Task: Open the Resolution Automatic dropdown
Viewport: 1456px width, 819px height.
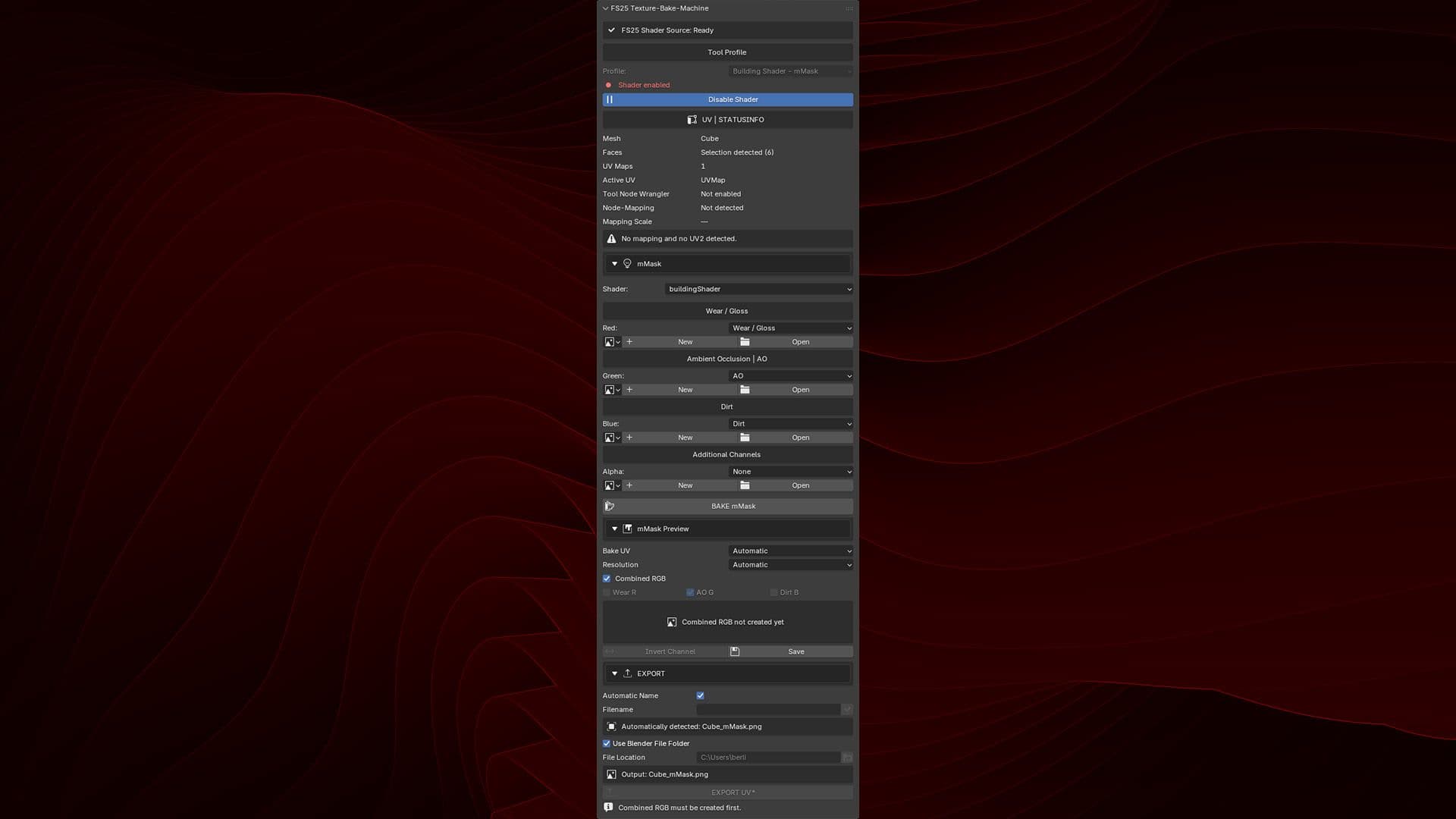Action: [790, 565]
